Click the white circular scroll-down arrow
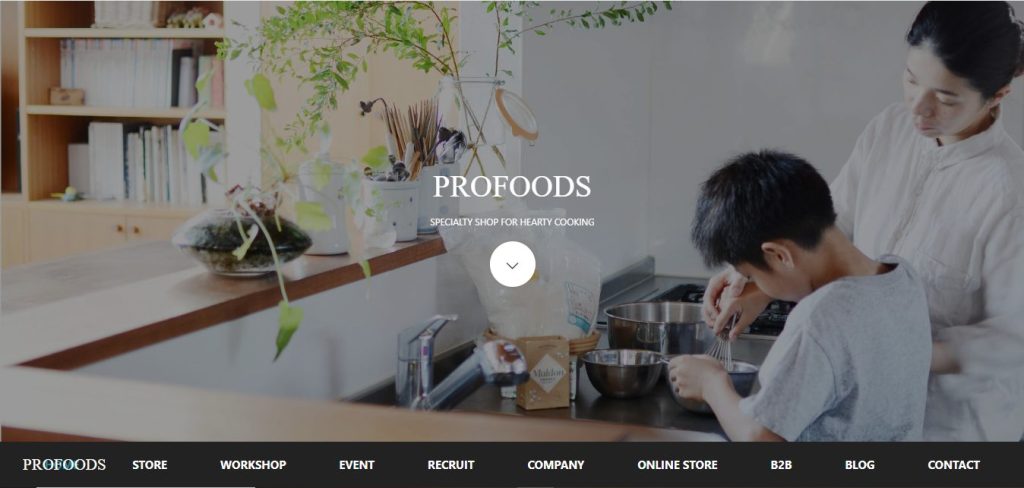1024x488 pixels. pyautogui.click(x=512, y=264)
